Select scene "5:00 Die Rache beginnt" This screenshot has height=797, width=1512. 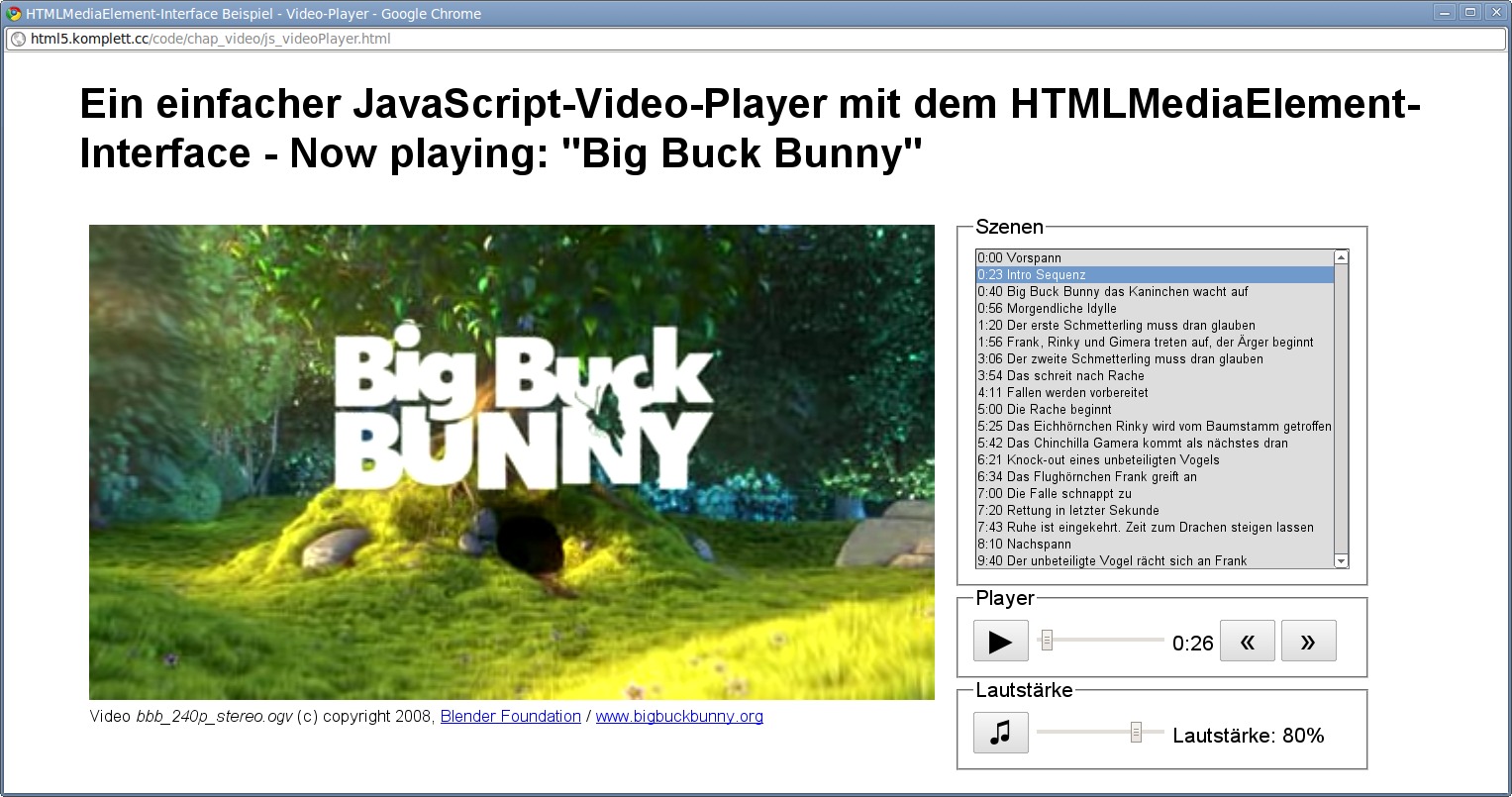[x=1044, y=409]
